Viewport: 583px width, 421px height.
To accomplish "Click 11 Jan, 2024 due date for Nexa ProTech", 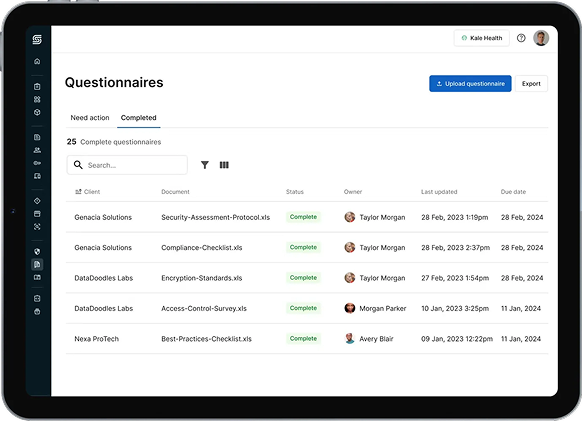I will 521,339.
